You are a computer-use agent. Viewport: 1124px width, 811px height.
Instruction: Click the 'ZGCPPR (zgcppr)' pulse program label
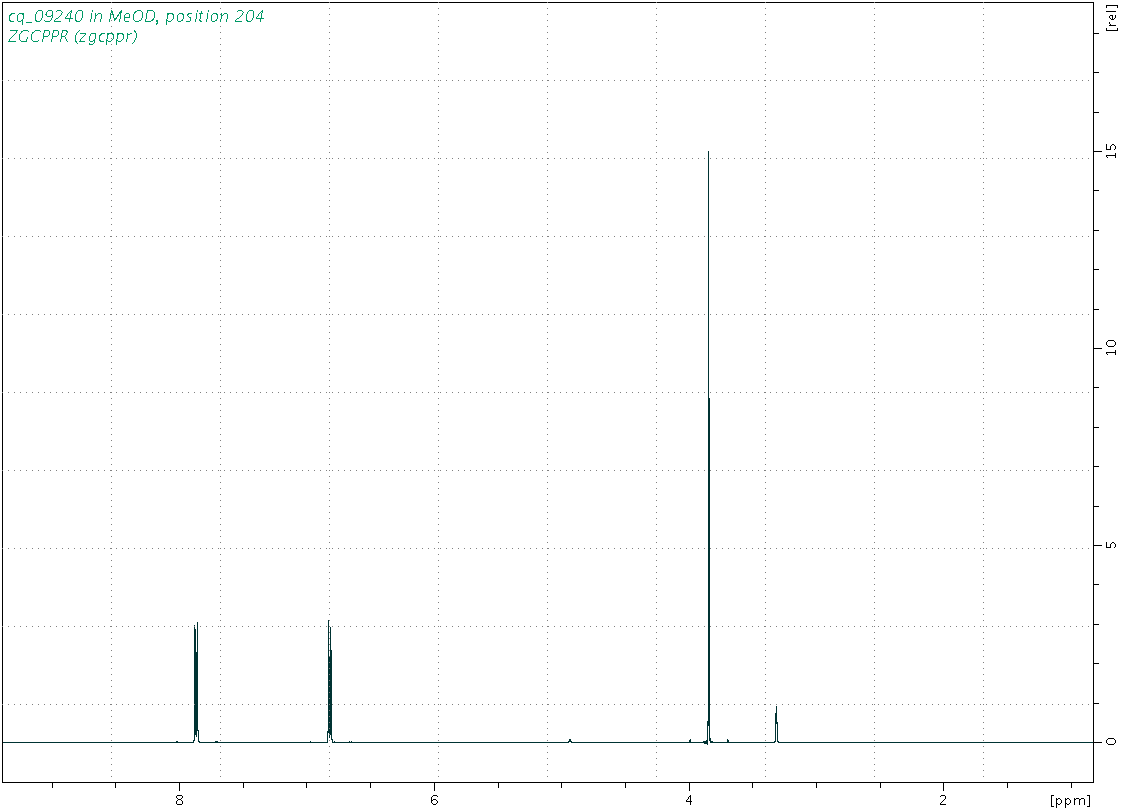(x=72, y=37)
